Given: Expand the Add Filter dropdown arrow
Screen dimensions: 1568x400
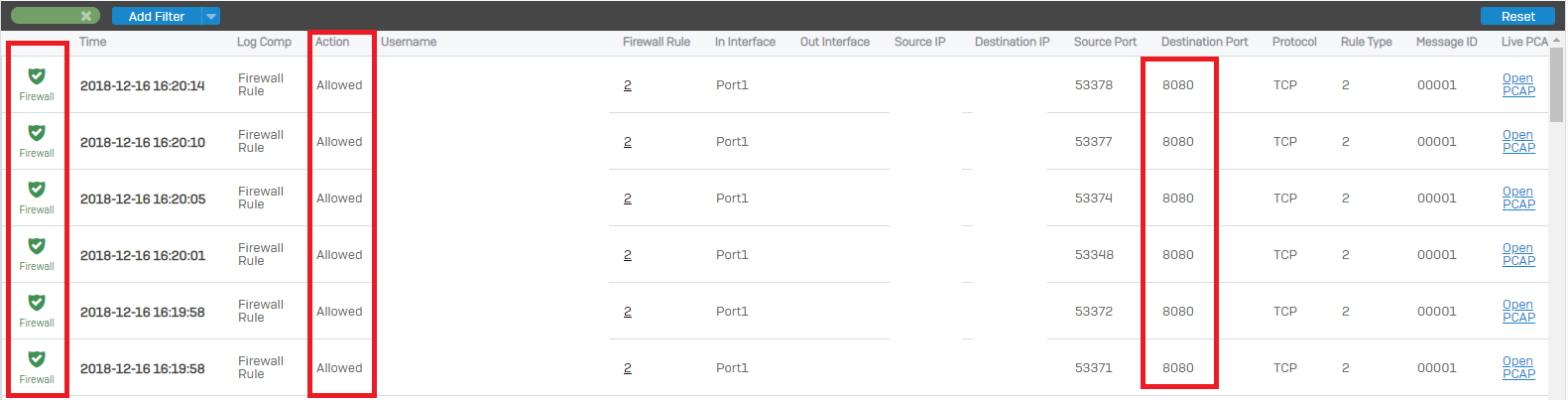Looking at the screenshot, I should click(x=211, y=16).
